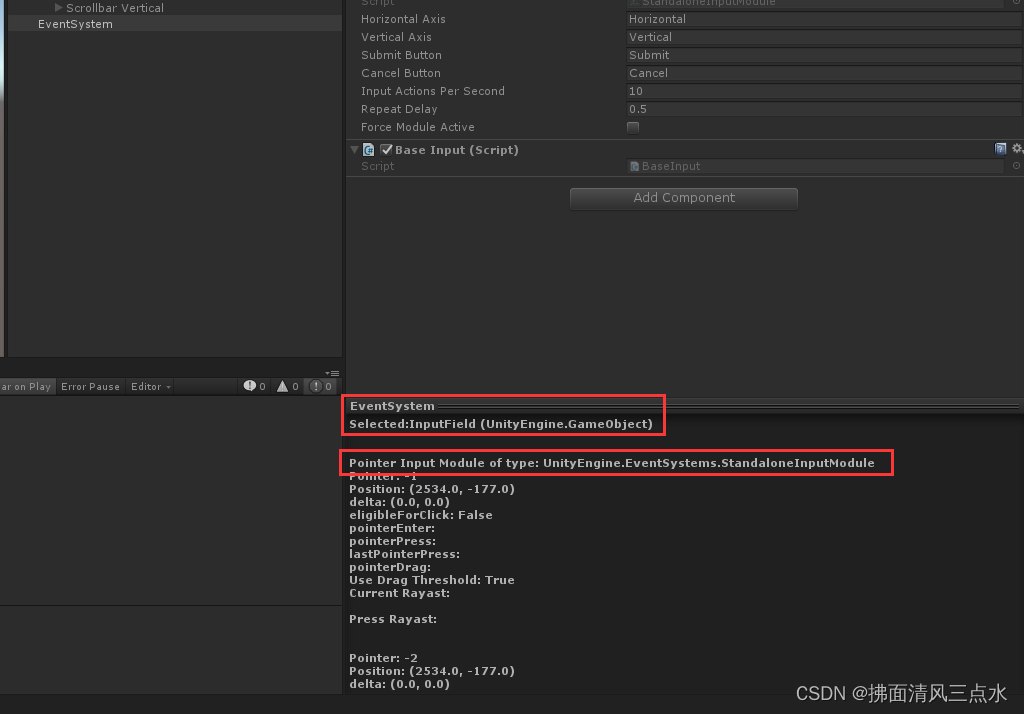1024x714 pixels.
Task: Click the Current Rayast: line
Action: pyautogui.click(x=399, y=593)
